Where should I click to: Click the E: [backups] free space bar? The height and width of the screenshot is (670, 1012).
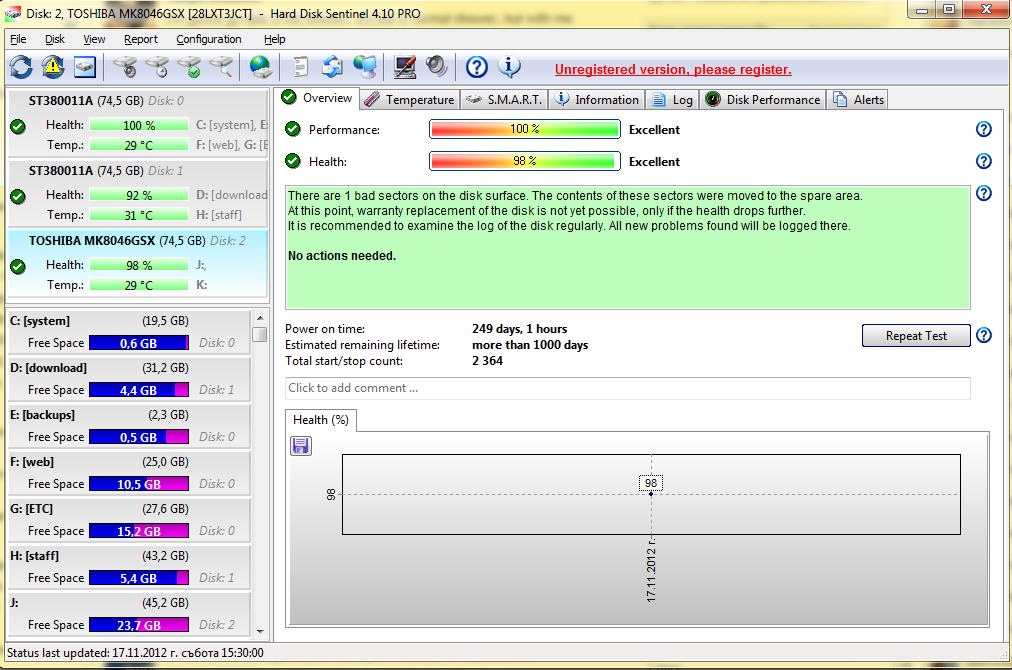click(139, 437)
